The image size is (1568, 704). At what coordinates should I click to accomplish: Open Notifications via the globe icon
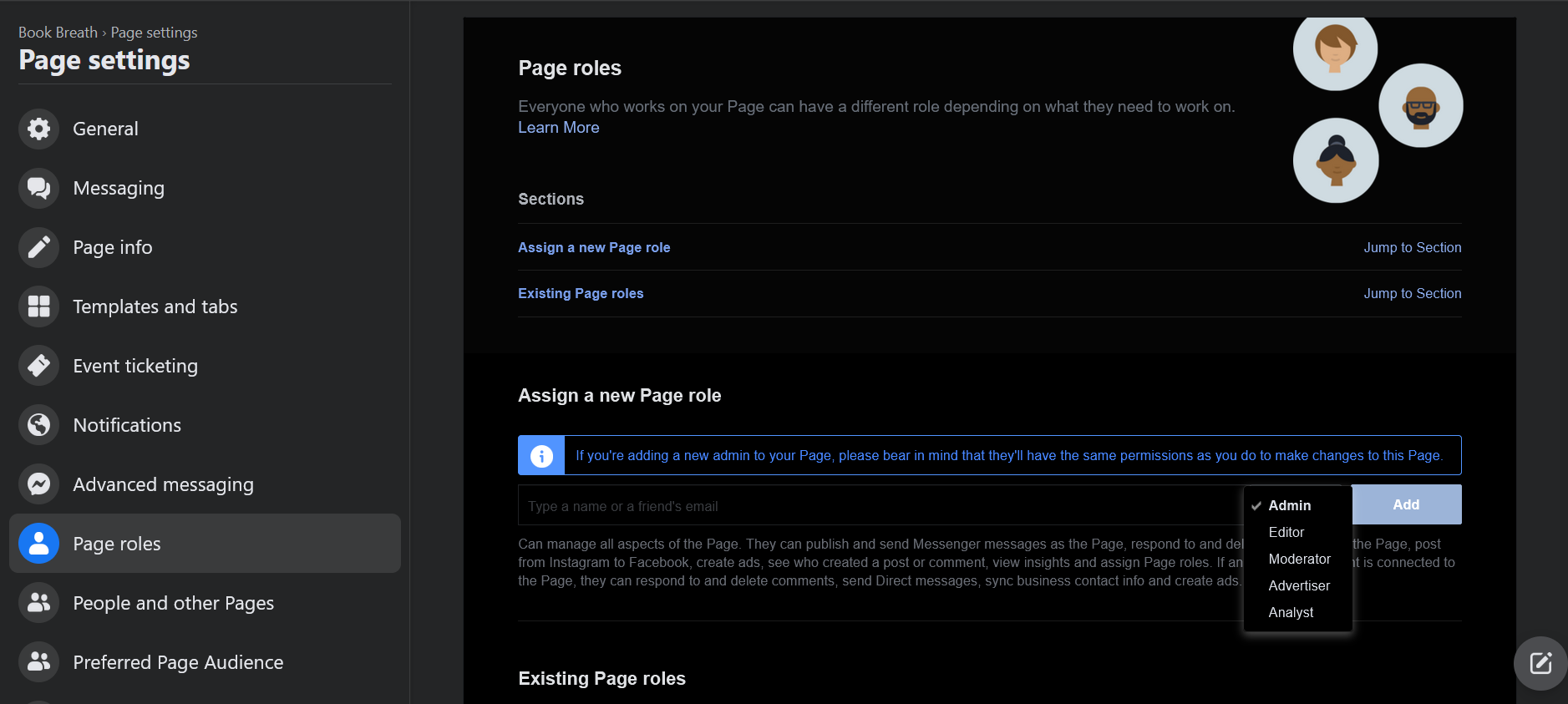38,425
